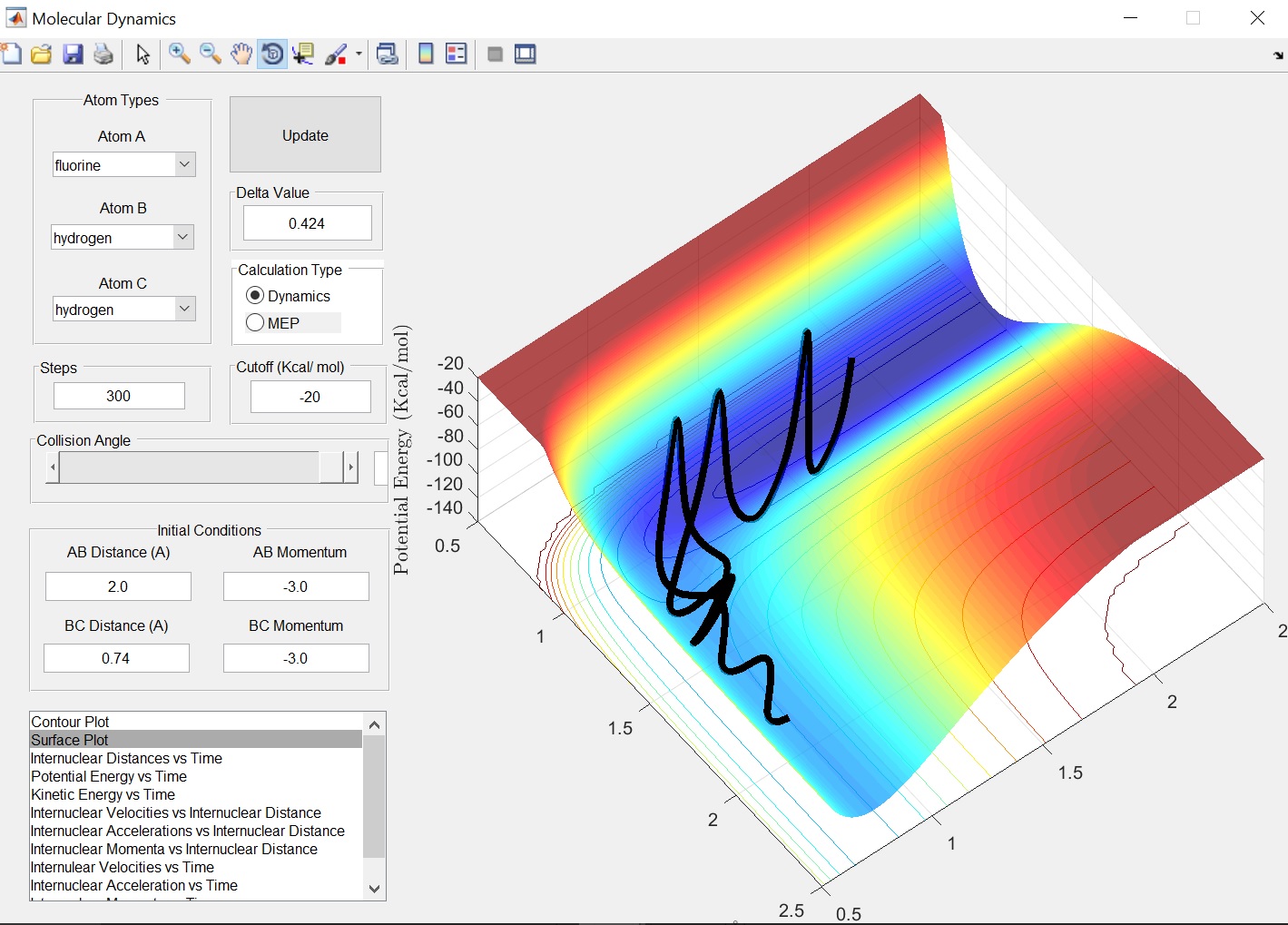Open the Atom A fluorine dropdown
Viewport: 1288px width, 925px height.
pyautogui.click(x=184, y=165)
